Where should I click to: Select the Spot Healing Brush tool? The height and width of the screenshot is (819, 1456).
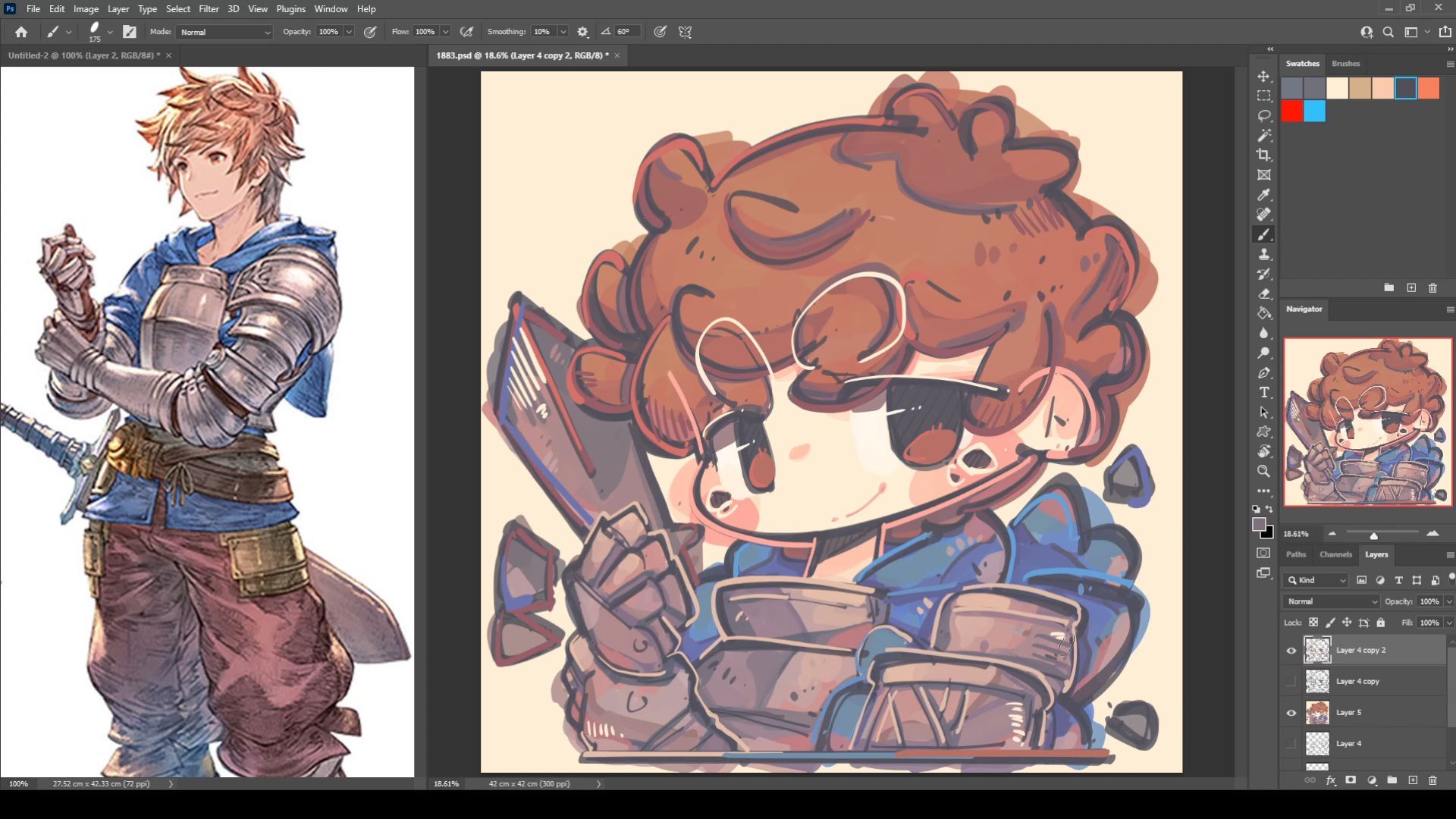coord(1263,215)
